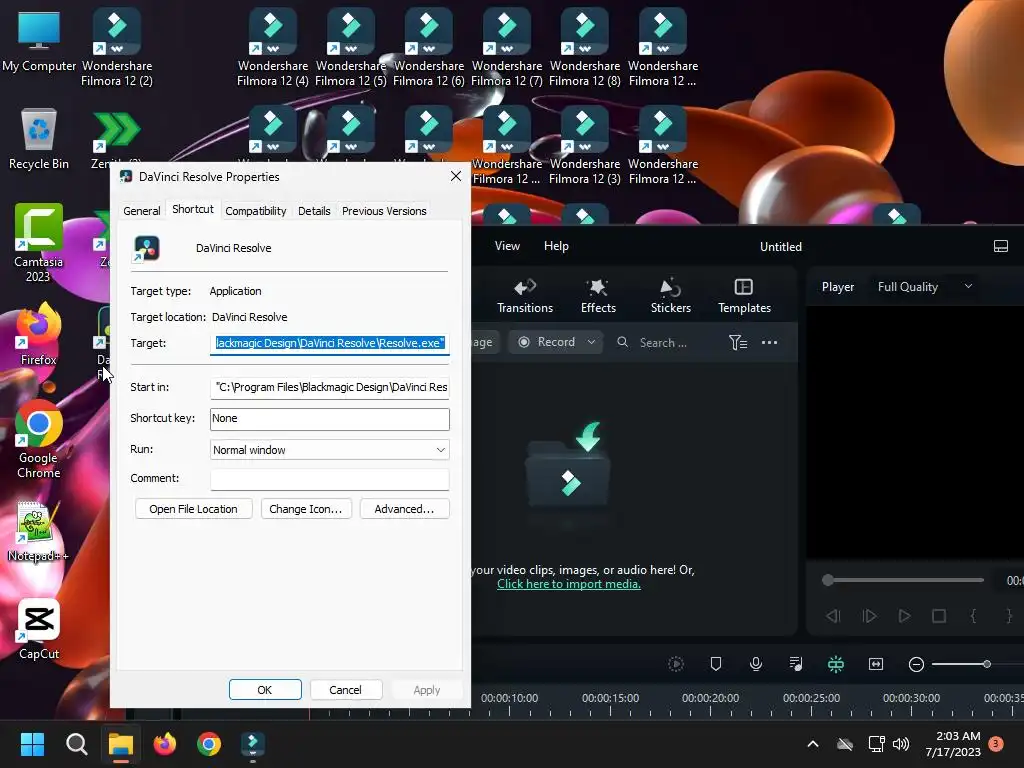Select the Wondershare Filmora 12 (6) shortcut
This screenshot has width=1024, height=768.
click(429, 48)
